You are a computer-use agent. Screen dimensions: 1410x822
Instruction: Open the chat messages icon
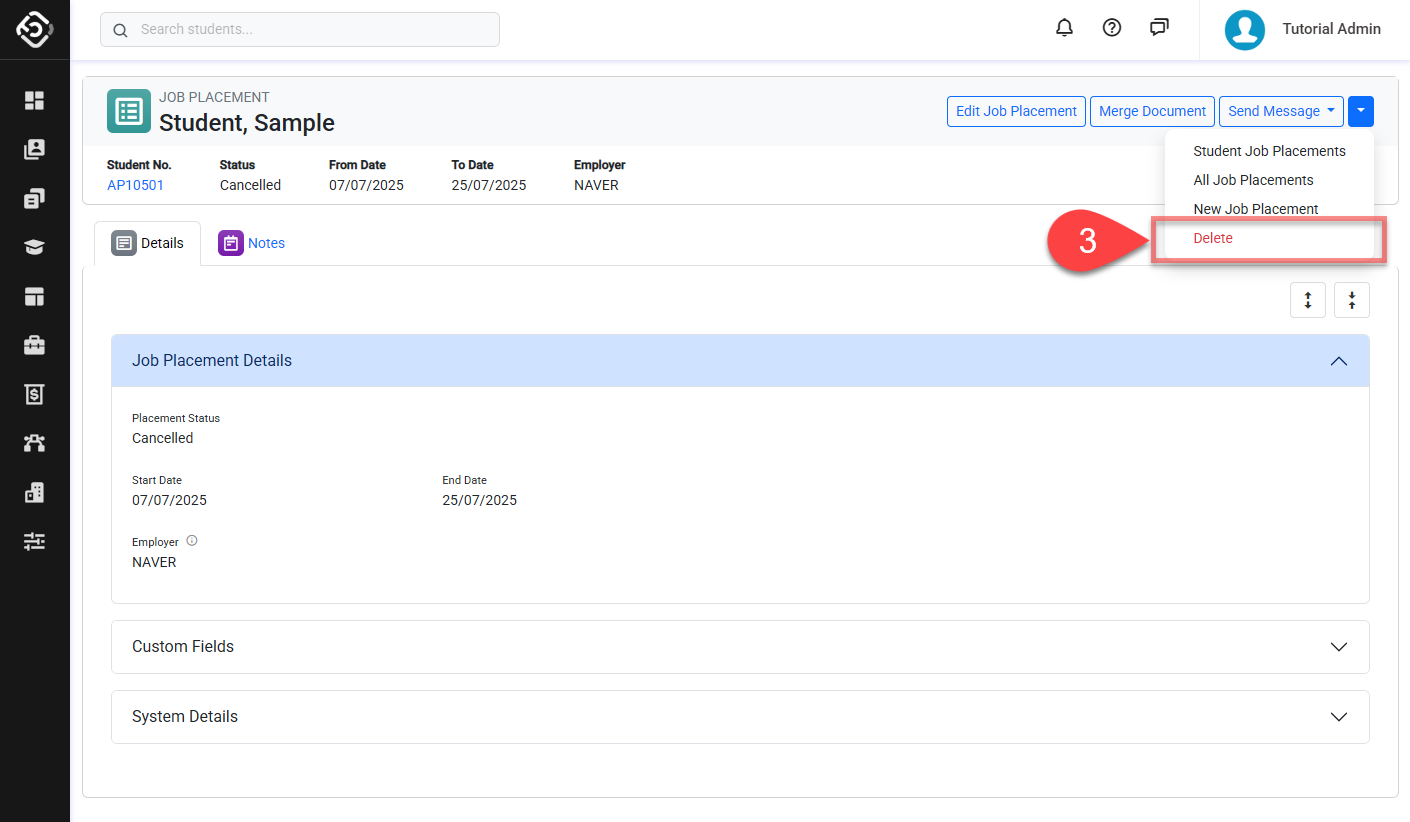pos(1159,28)
